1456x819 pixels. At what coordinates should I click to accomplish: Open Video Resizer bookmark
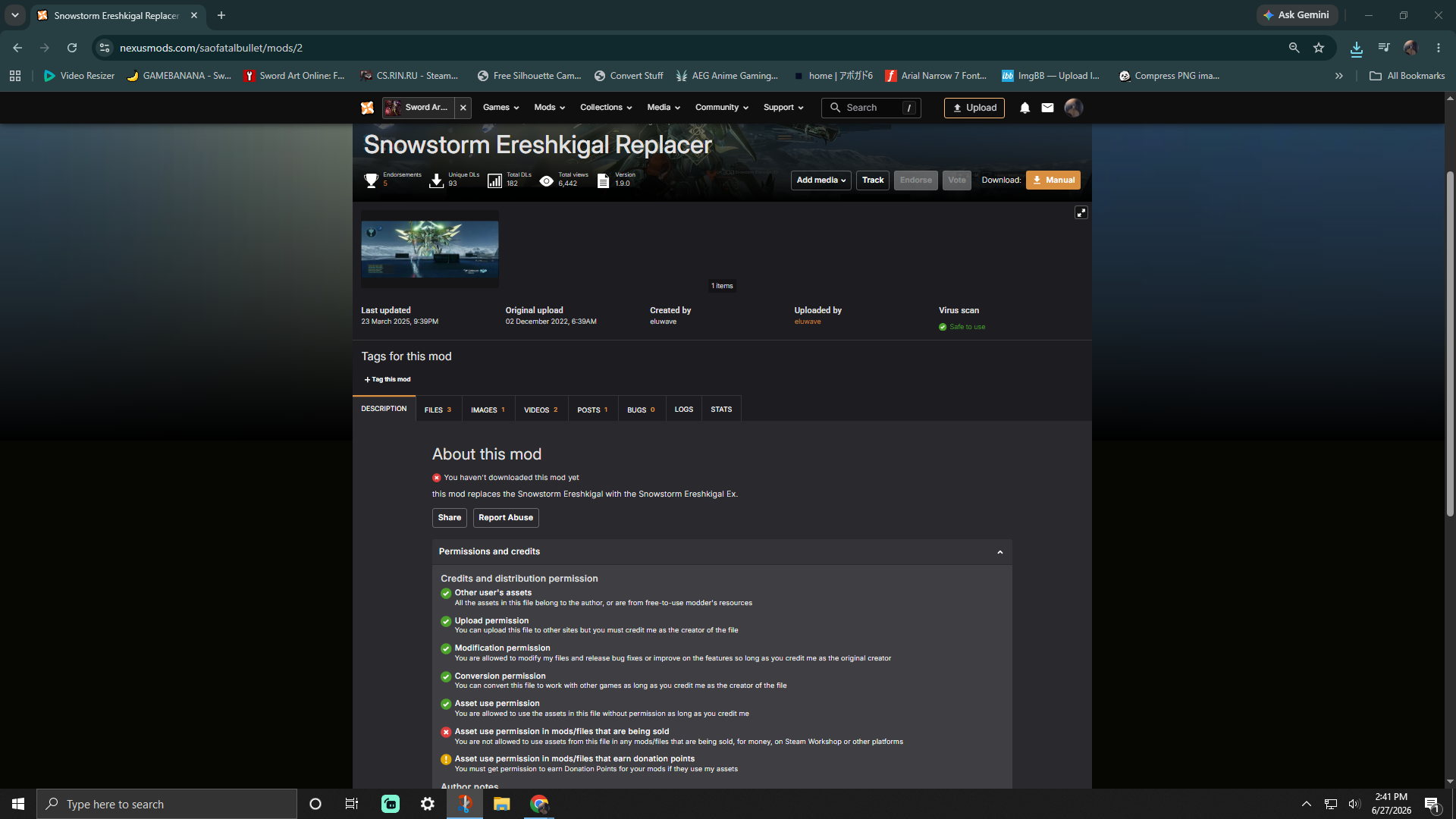80,76
